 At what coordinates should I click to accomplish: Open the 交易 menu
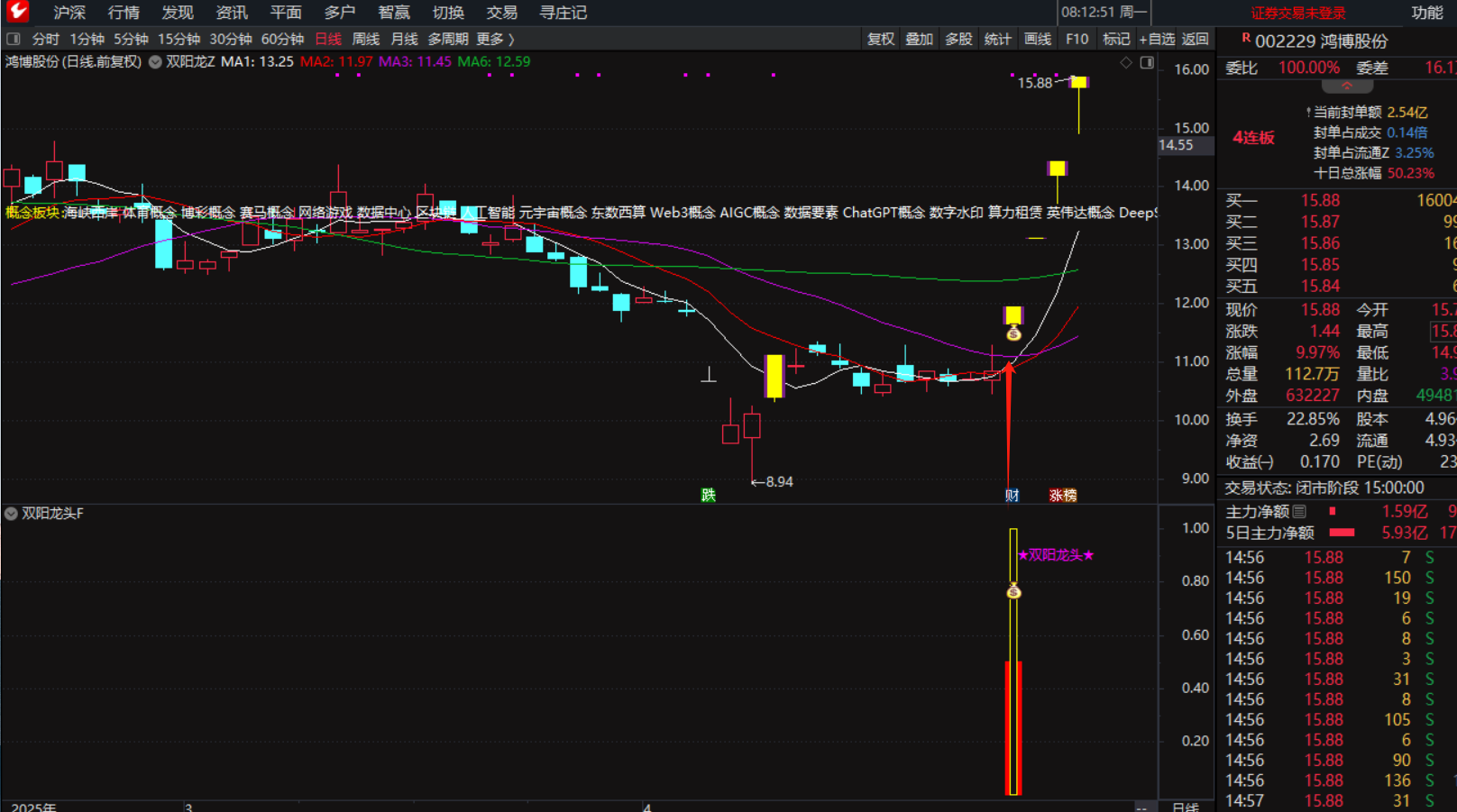point(501,13)
